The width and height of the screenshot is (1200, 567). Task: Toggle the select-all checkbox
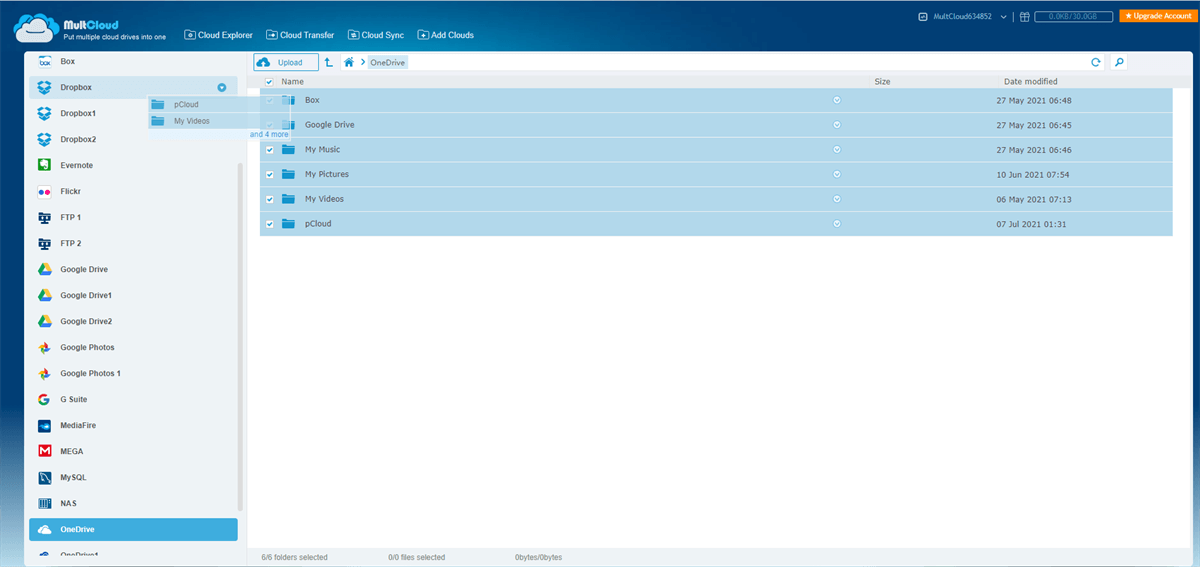click(x=269, y=82)
